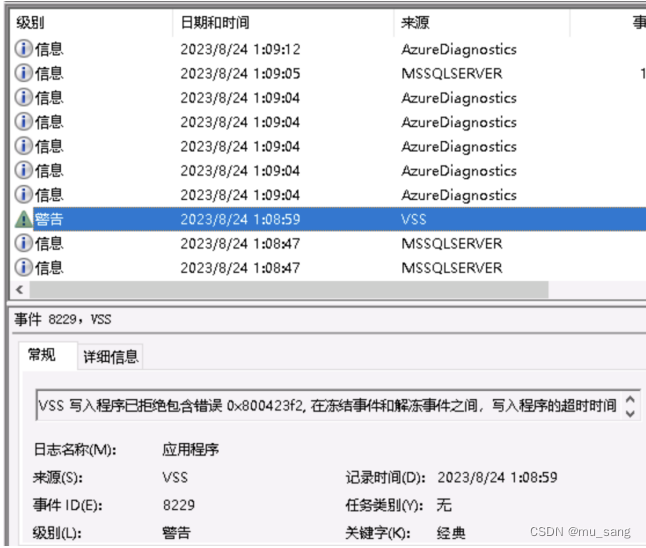Click the 日志名称 value 应用程序

(x=190, y=450)
